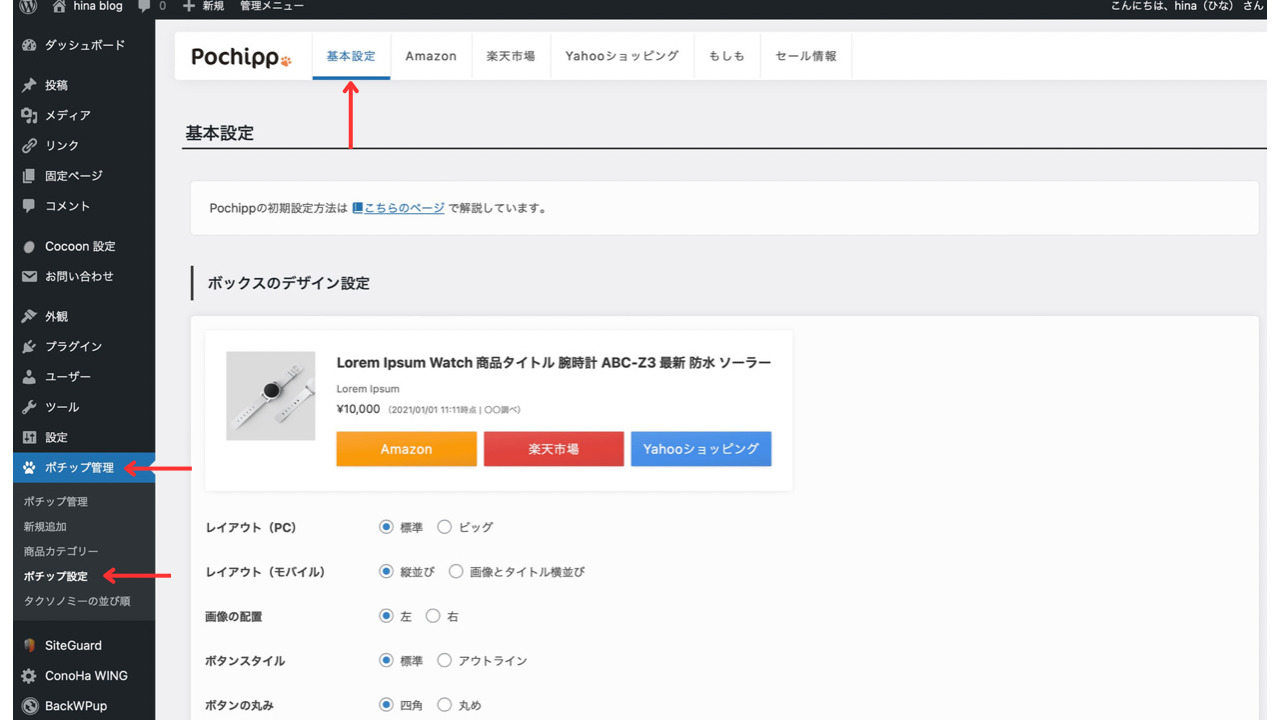Viewport: 1280px width, 720px height.
Task: Click the Pochipp logo
Action: click(x=241, y=57)
